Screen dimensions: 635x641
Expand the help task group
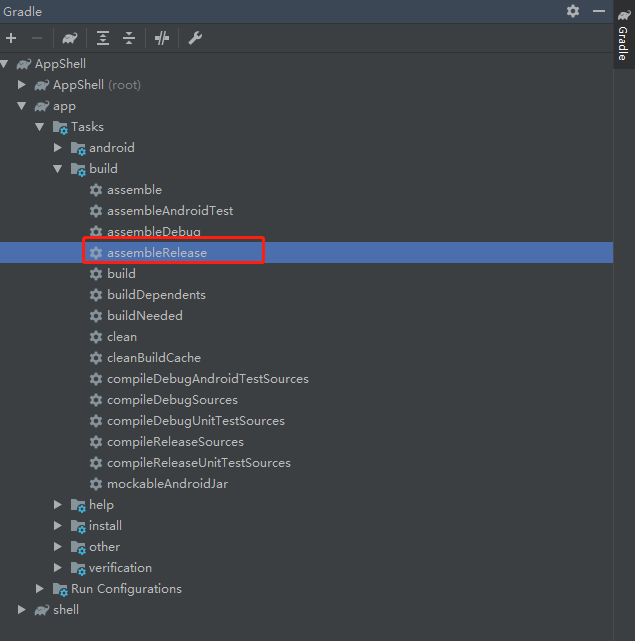point(58,505)
